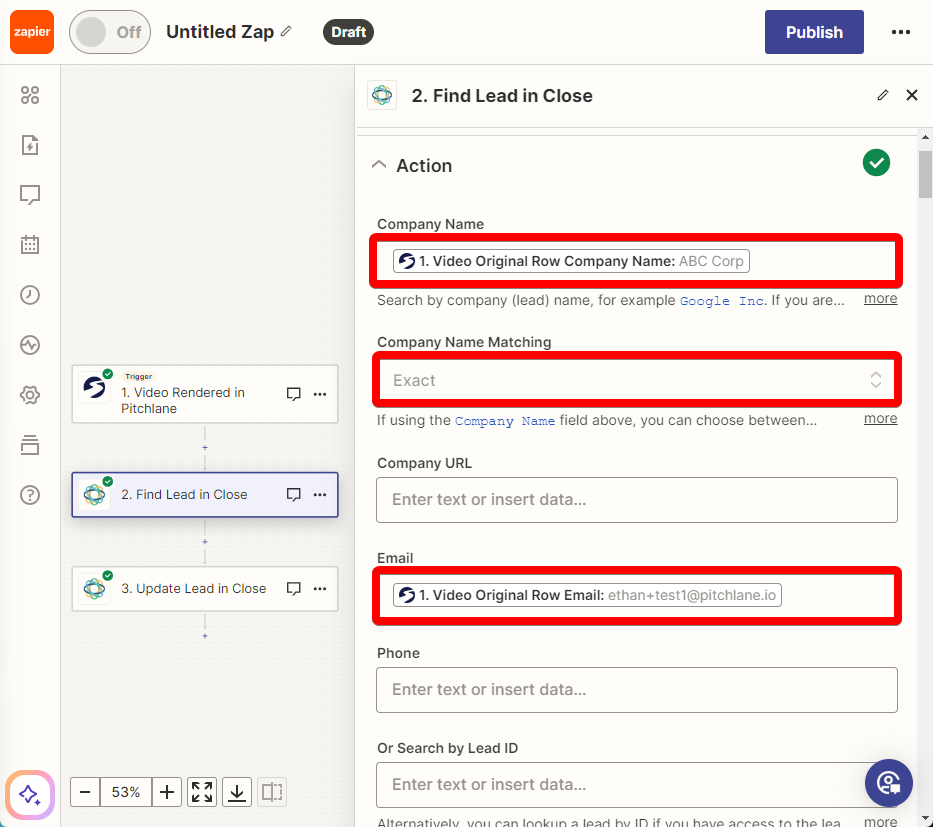933x827 pixels.
Task: Open comment icon on Update Lead step
Action: (293, 588)
